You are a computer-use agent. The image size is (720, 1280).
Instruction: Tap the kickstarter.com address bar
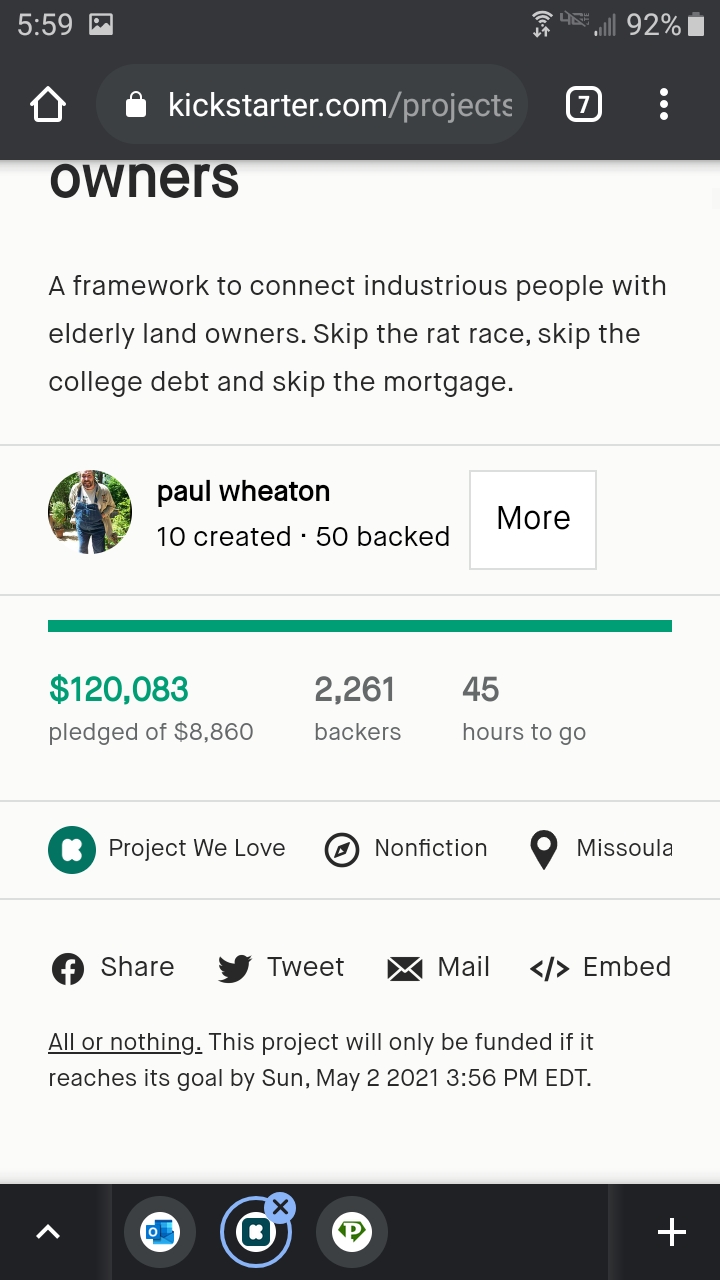tap(340, 105)
